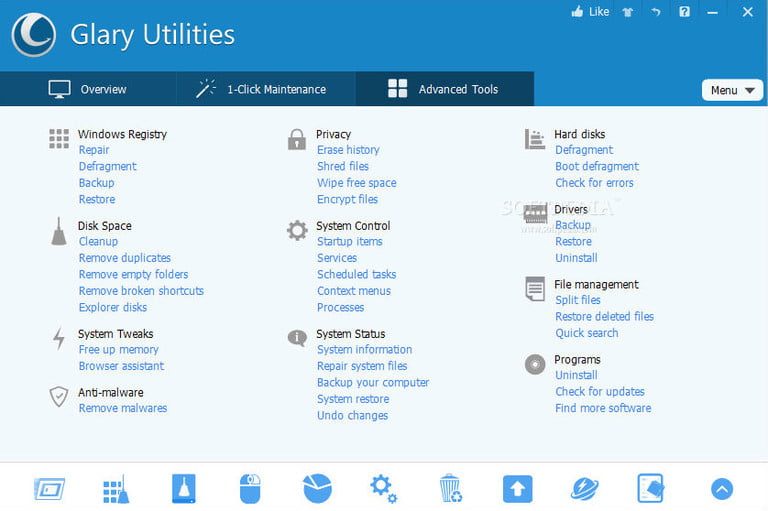
Task: Click the disk cleaner broom icon on blue tile
Action: [x=183, y=488]
